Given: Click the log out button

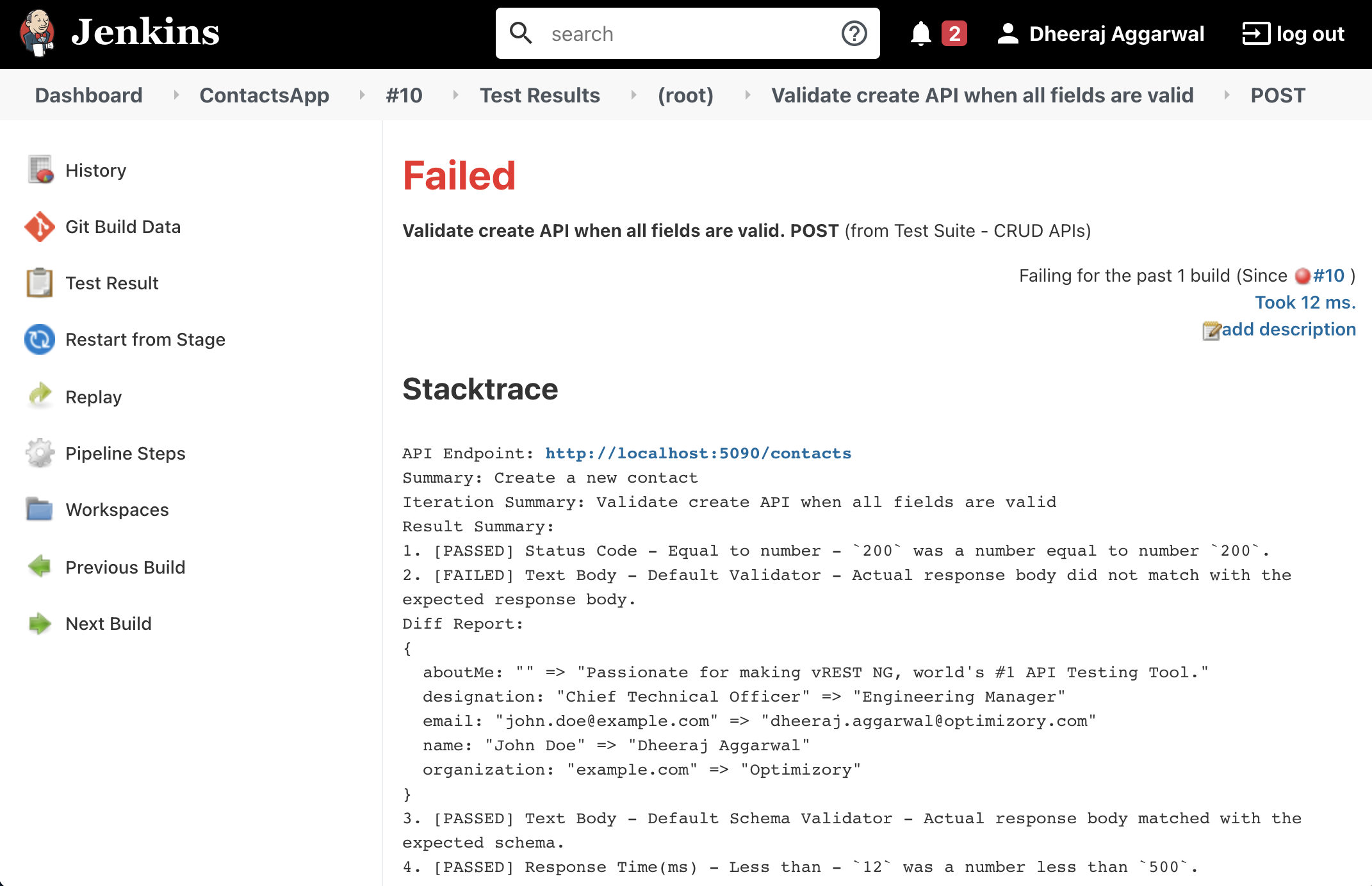Looking at the screenshot, I should (1293, 33).
